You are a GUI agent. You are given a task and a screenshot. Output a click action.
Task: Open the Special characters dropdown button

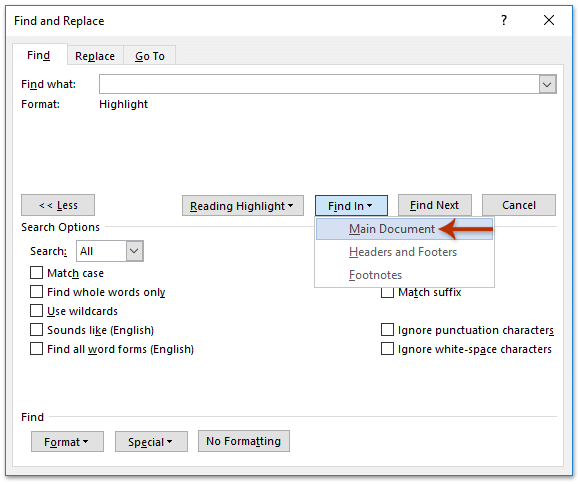click(x=151, y=441)
